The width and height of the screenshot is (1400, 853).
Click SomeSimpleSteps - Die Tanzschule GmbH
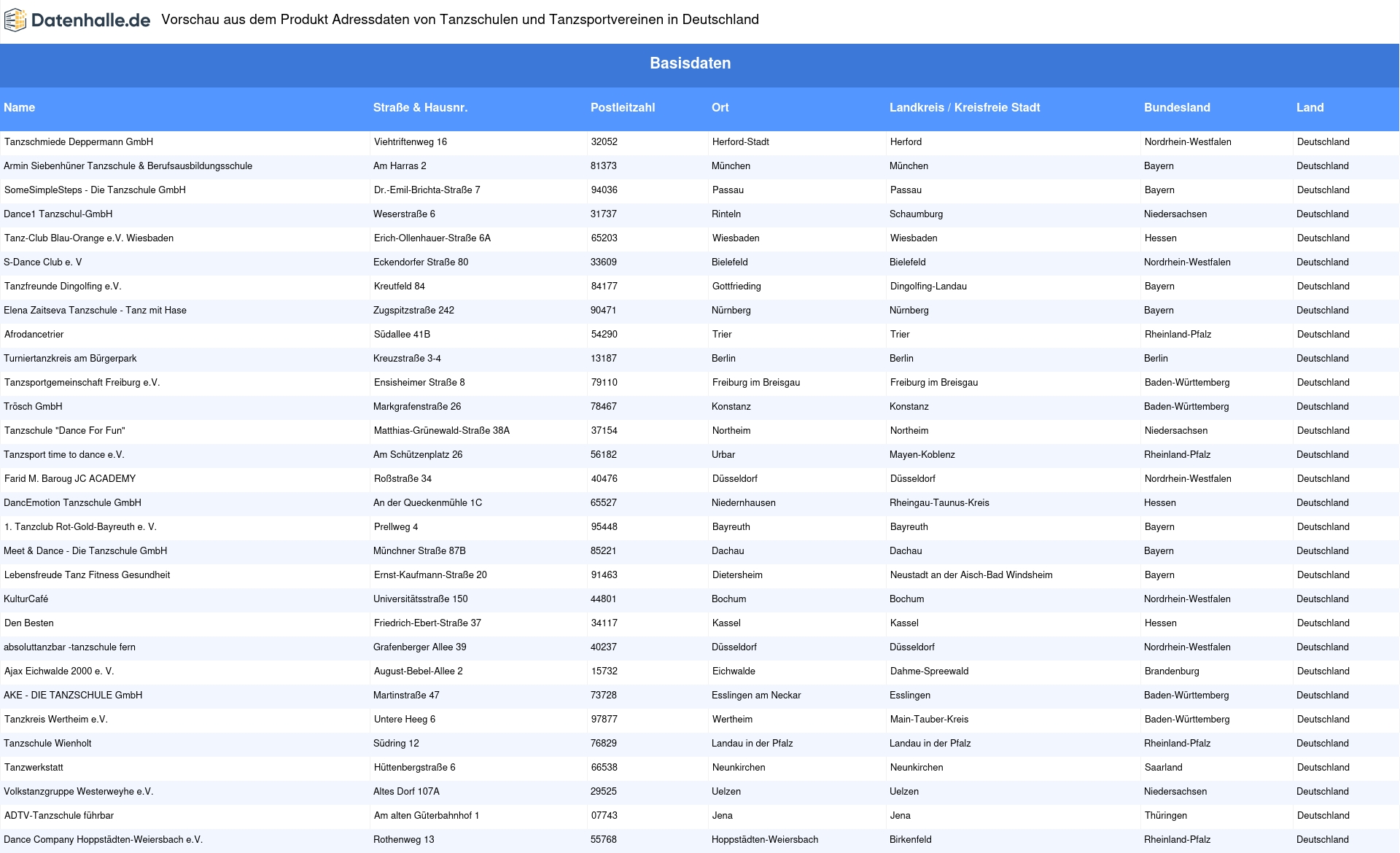pyautogui.click(x=95, y=190)
